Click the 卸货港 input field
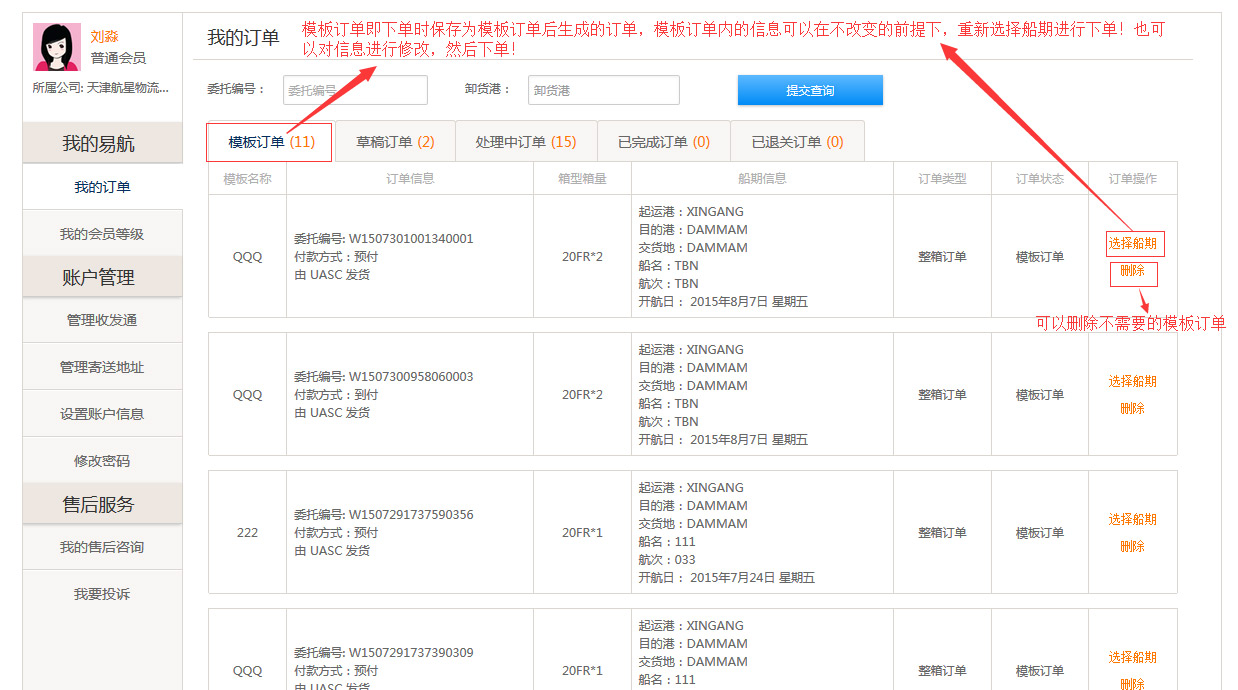This screenshot has height=690, width=1238. (x=603, y=90)
